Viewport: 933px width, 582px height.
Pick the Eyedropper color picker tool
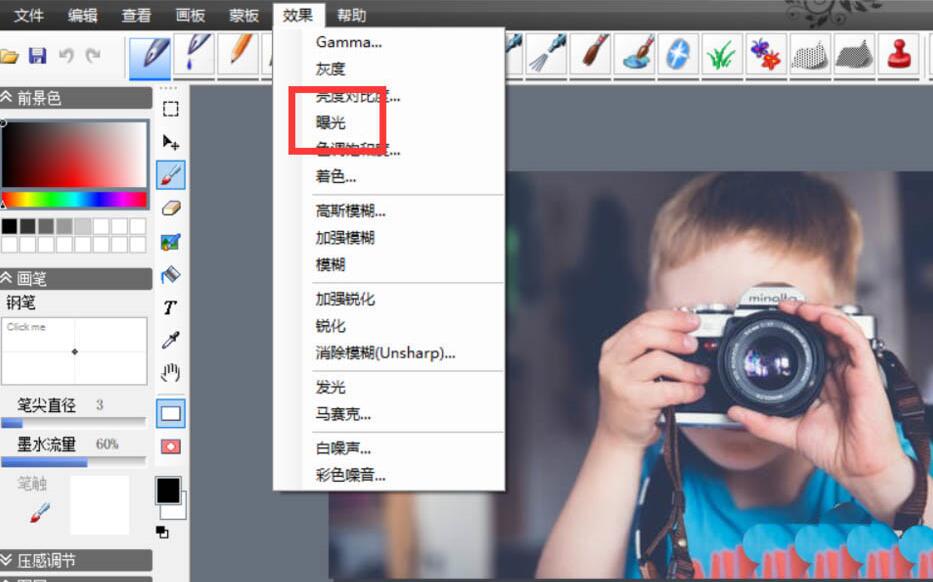pos(171,341)
